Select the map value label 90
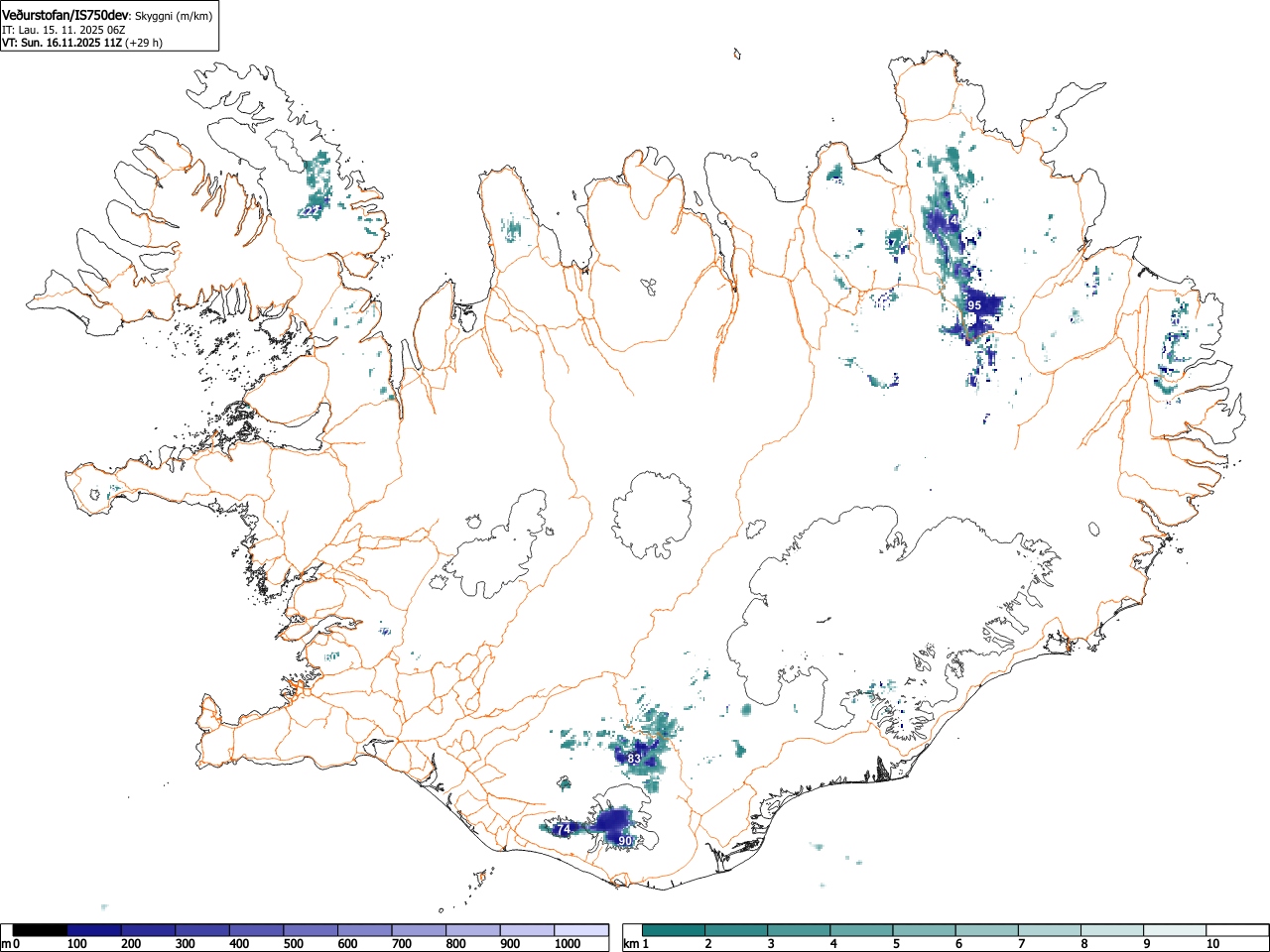Image resolution: width=1270 pixels, height=952 pixels. point(625,841)
